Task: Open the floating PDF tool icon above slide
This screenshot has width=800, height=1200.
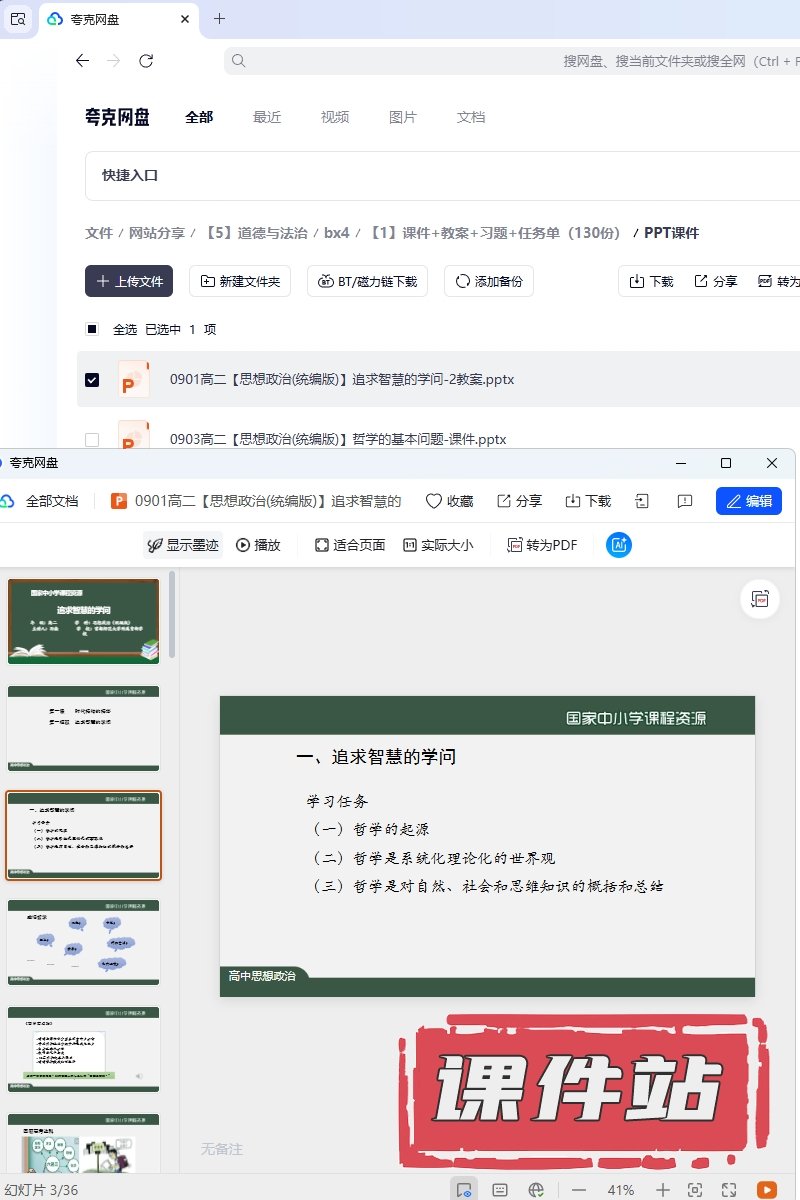Action: click(760, 599)
